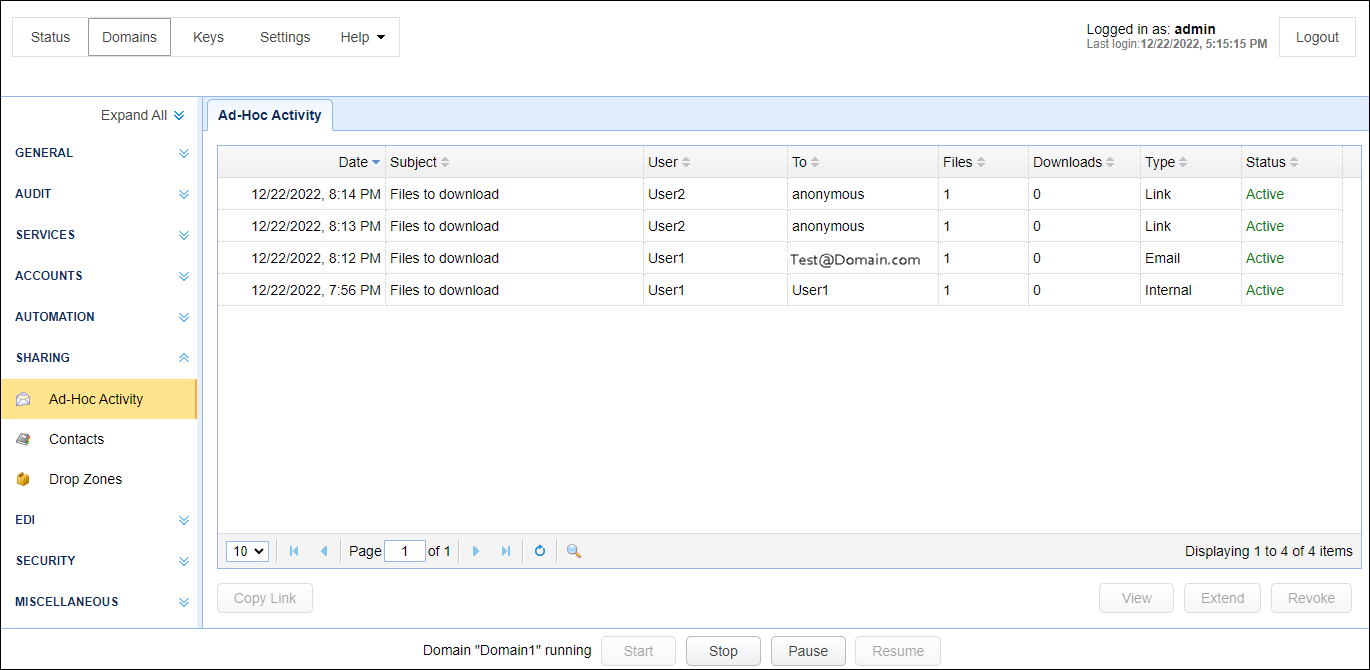The height and width of the screenshot is (670, 1370).
Task: Go to last page icon
Action: point(506,551)
